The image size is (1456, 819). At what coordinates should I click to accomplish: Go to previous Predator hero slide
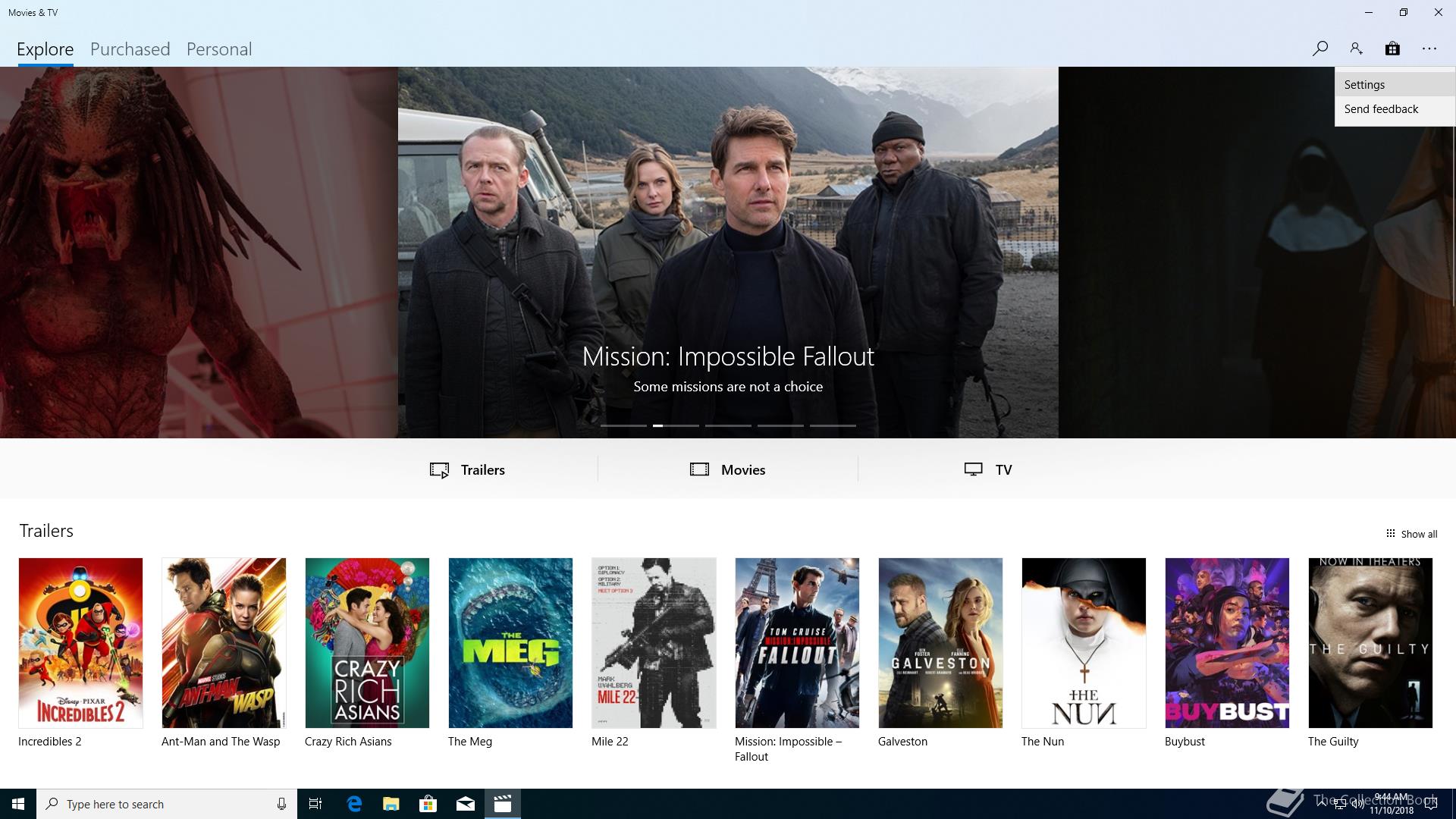point(199,253)
